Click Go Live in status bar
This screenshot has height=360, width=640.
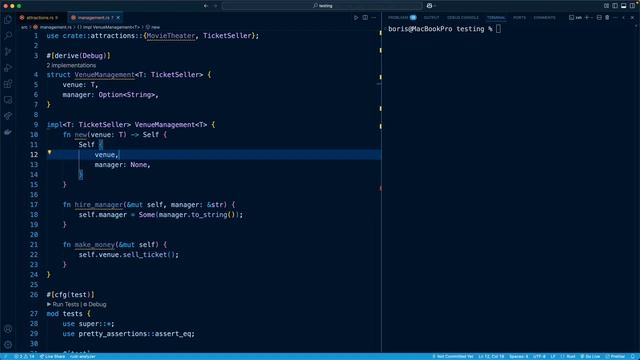pos(590,356)
